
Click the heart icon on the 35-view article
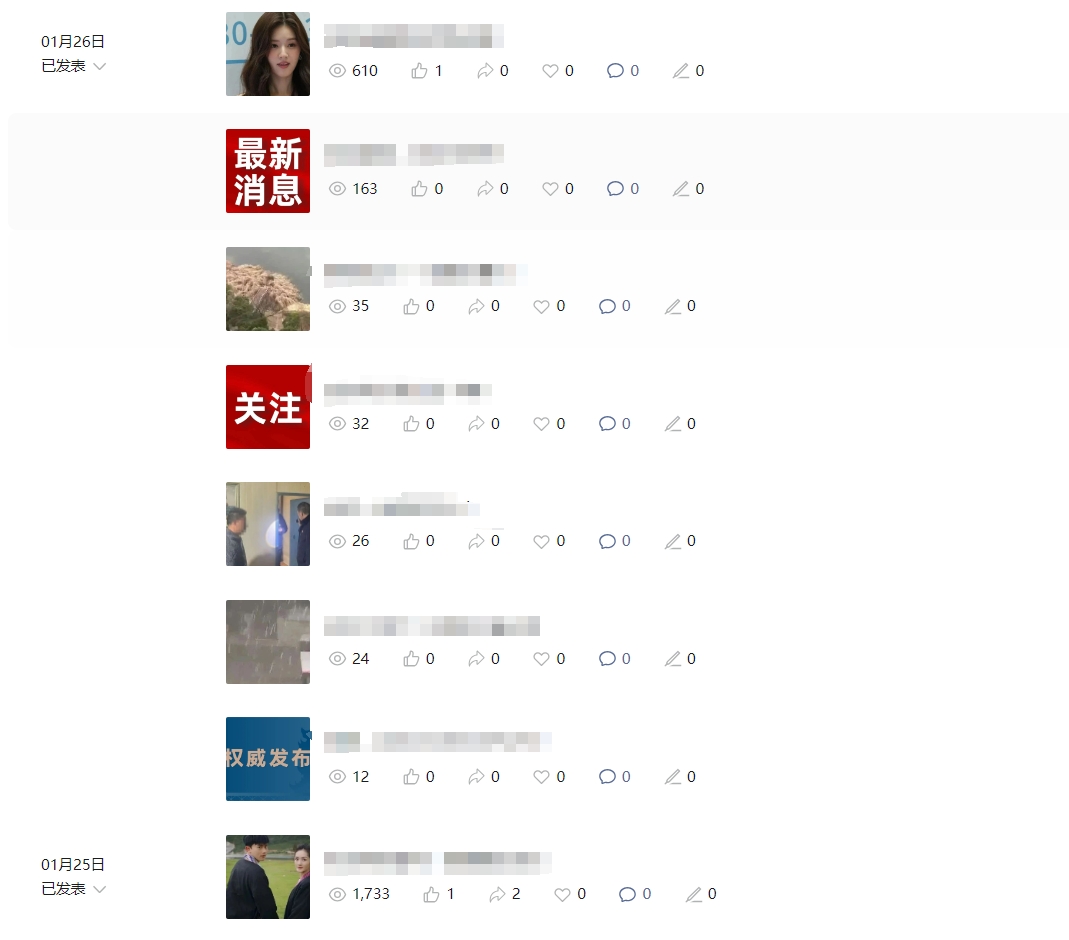pyautogui.click(x=541, y=307)
